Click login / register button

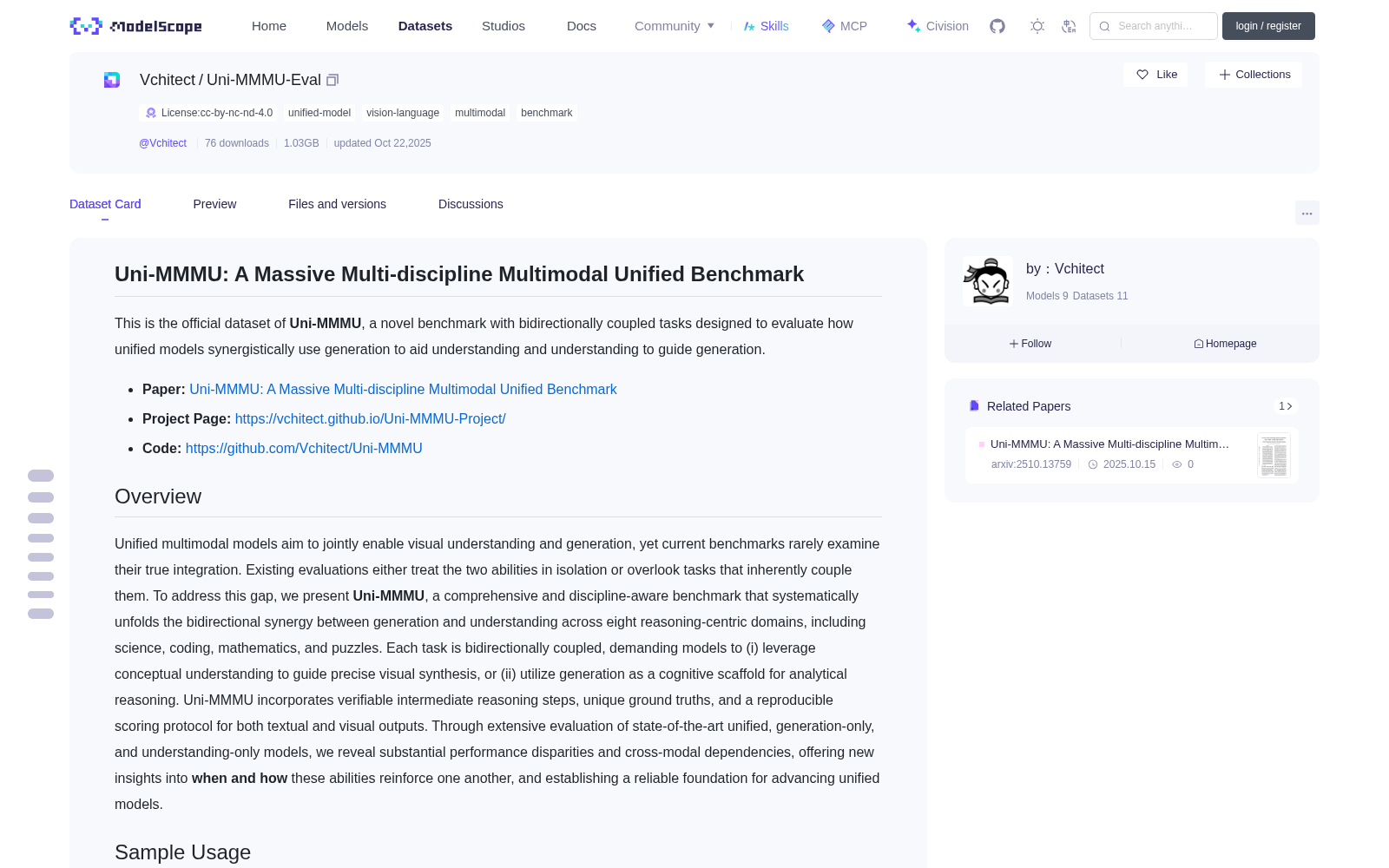[1268, 26]
